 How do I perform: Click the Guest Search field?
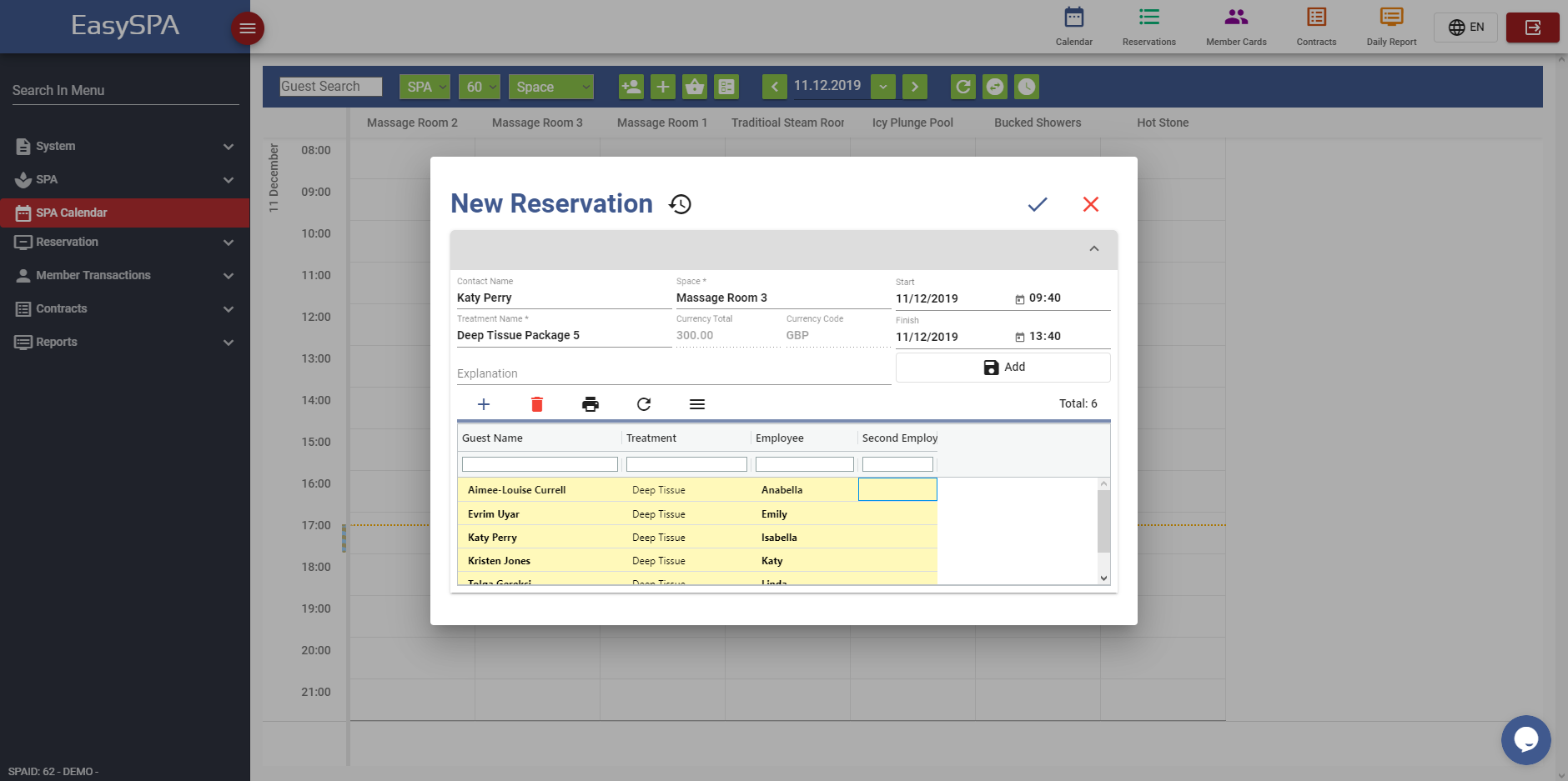(331, 87)
